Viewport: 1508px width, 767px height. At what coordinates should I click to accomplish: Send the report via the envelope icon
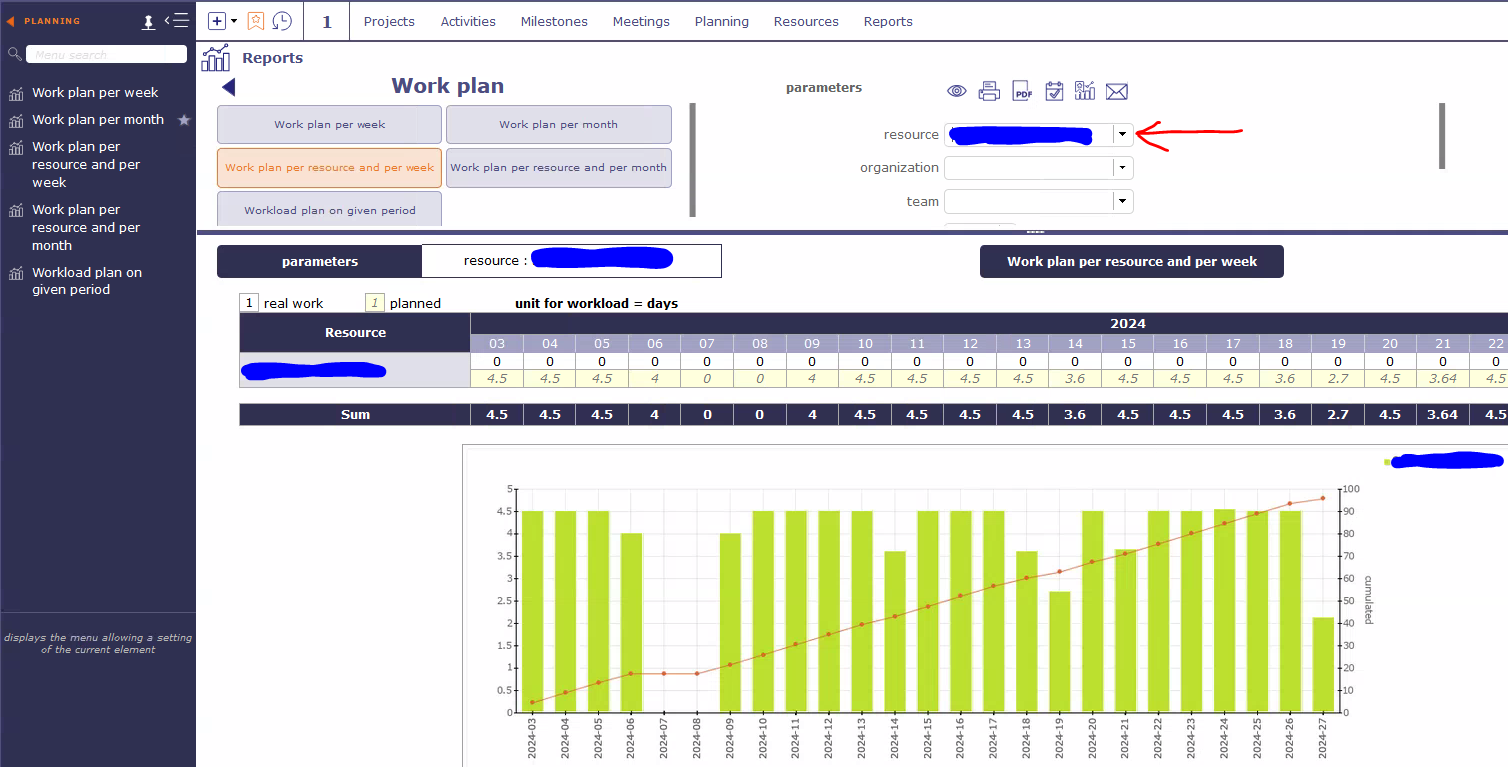[x=1117, y=92]
